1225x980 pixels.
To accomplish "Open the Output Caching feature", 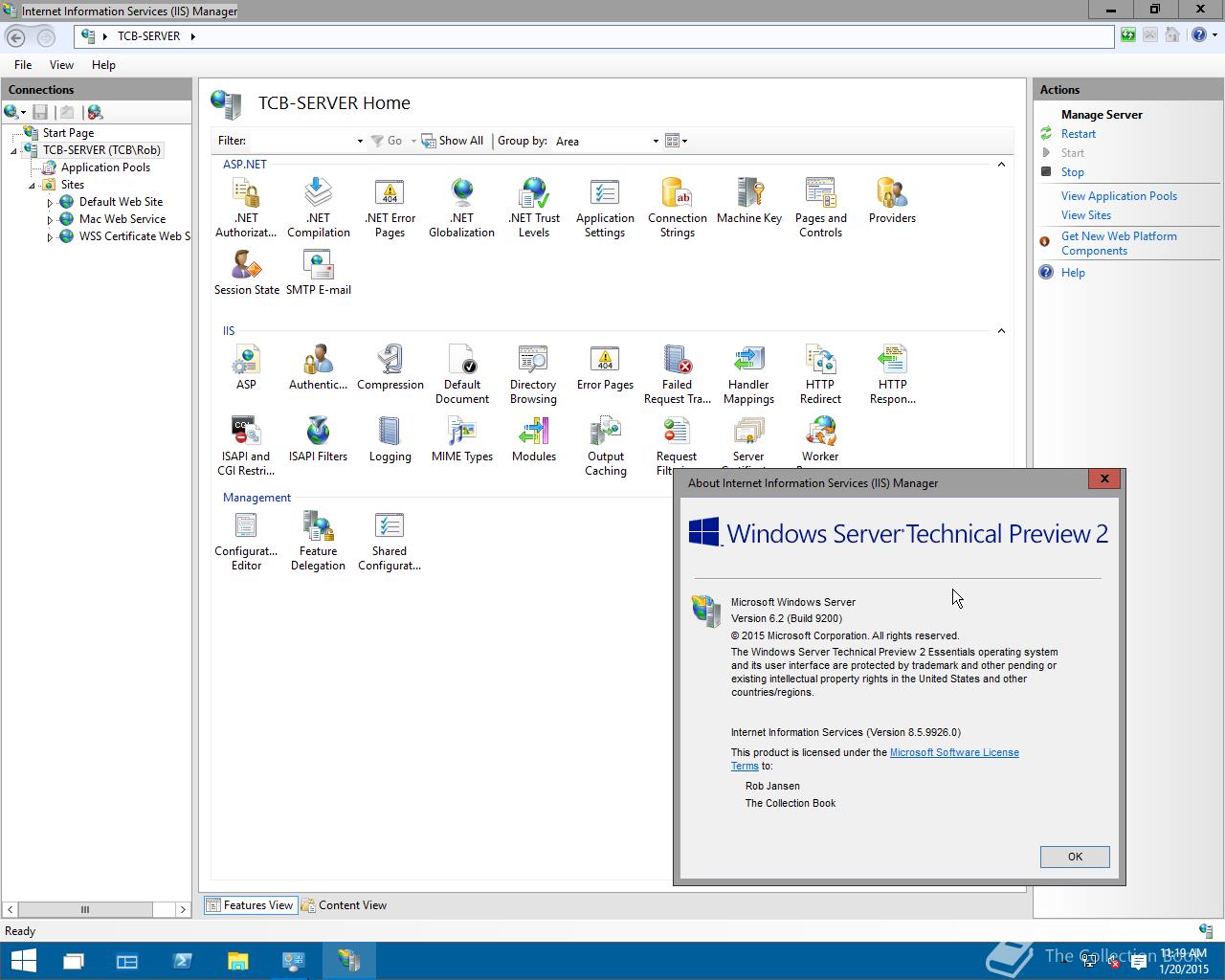I will click(x=605, y=446).
